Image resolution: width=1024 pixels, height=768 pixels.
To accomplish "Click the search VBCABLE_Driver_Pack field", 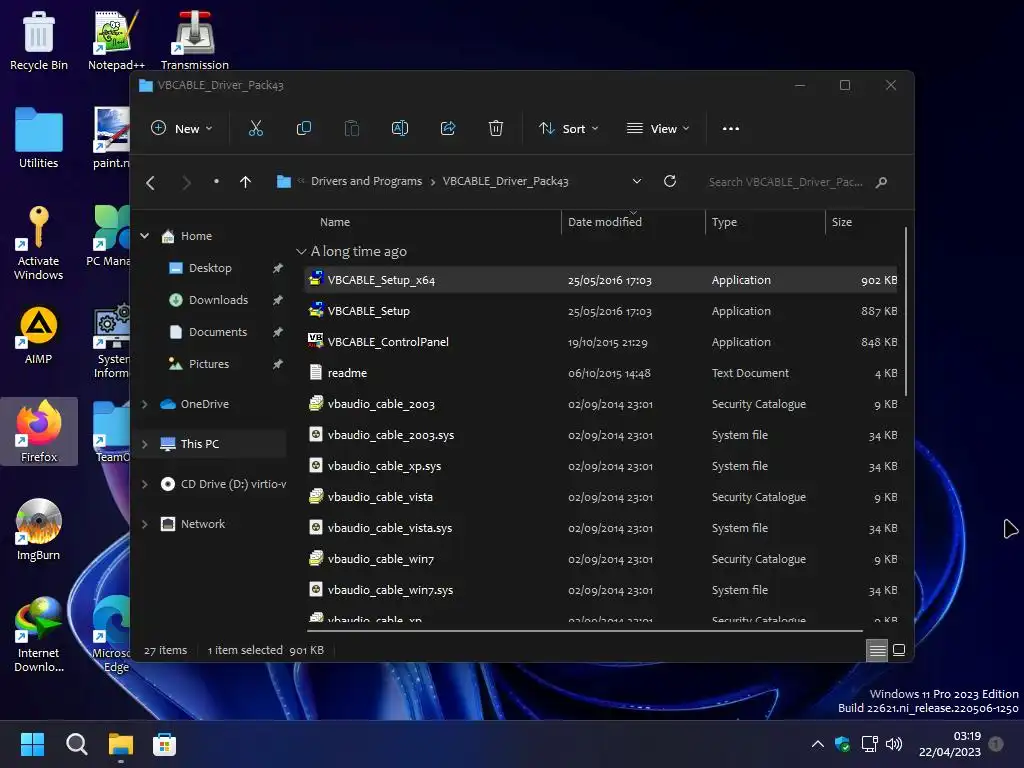I will (786, 182).
